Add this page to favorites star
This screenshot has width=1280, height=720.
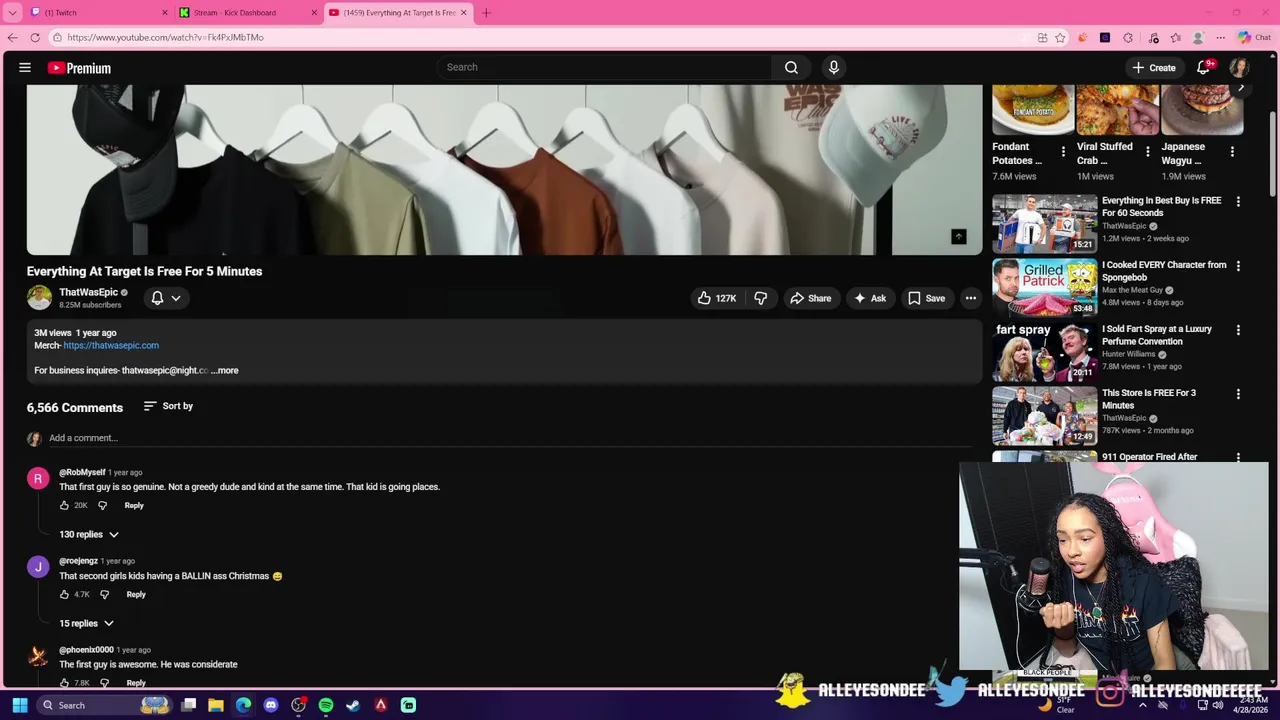coord(1060,38)
